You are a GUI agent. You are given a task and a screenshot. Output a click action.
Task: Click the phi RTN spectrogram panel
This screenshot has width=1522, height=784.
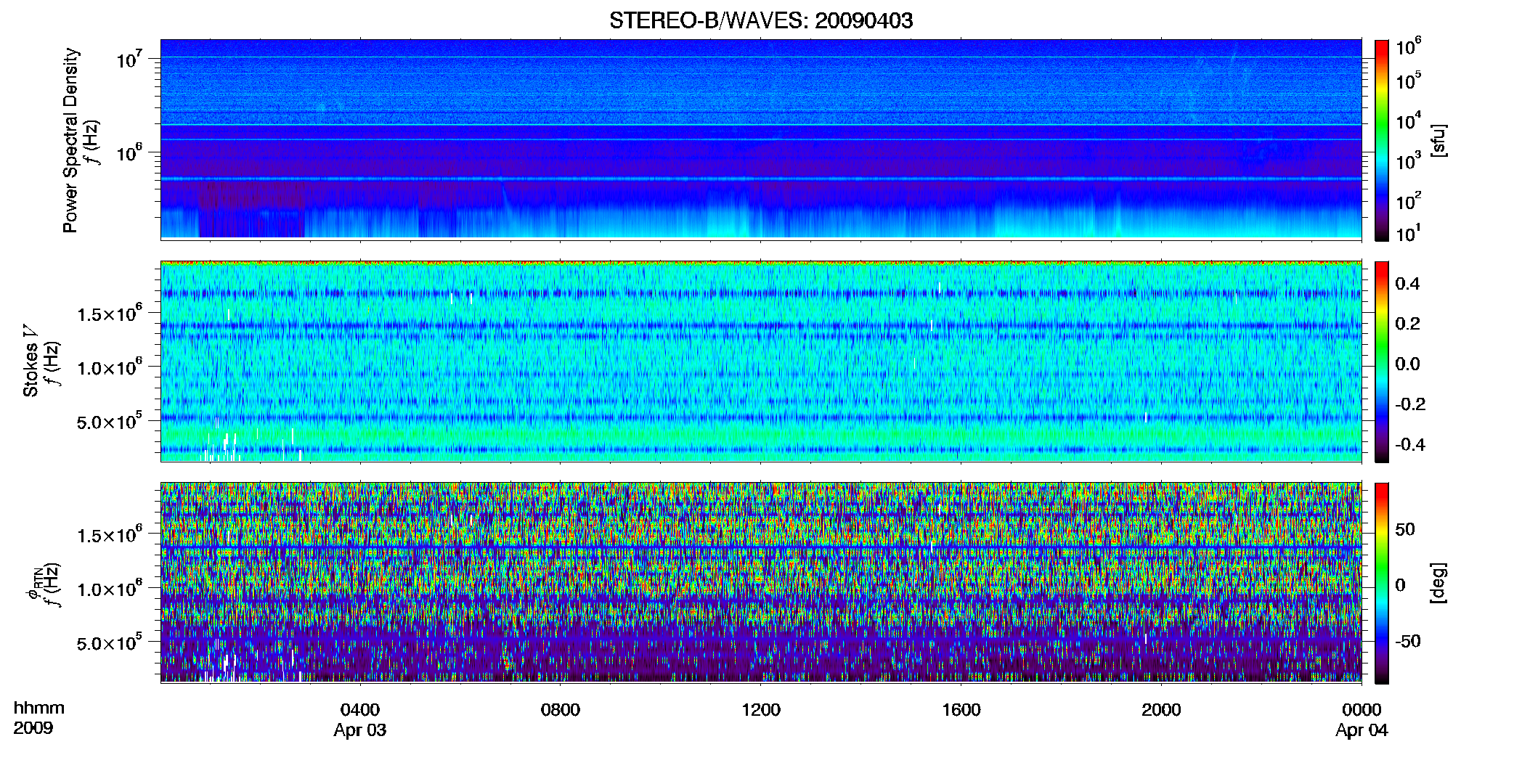pyautogui.click(x=761, y=583)
